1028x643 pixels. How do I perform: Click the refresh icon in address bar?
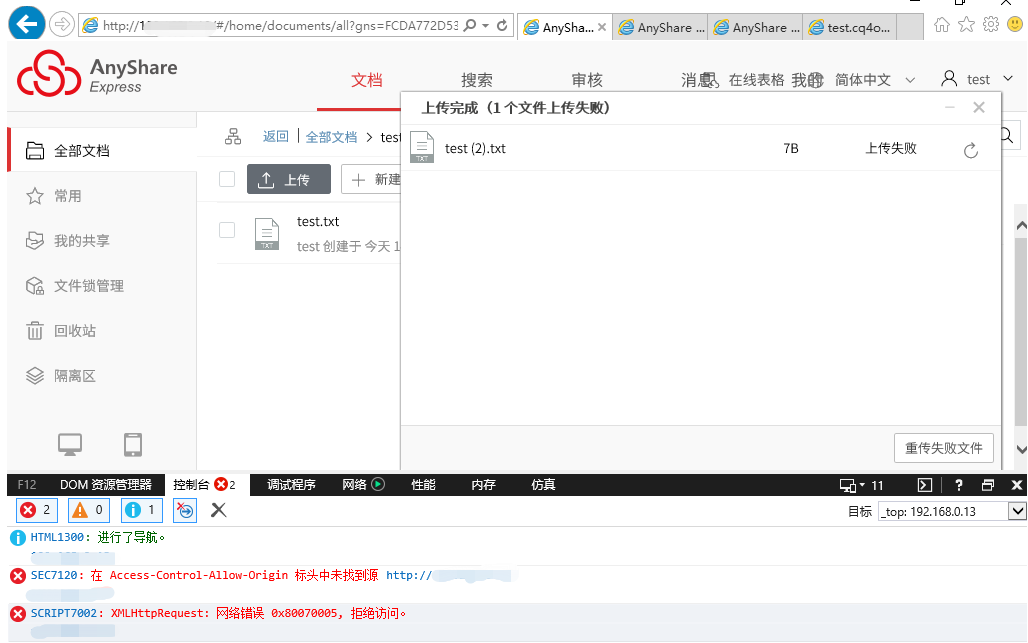(x=502, y=26)
